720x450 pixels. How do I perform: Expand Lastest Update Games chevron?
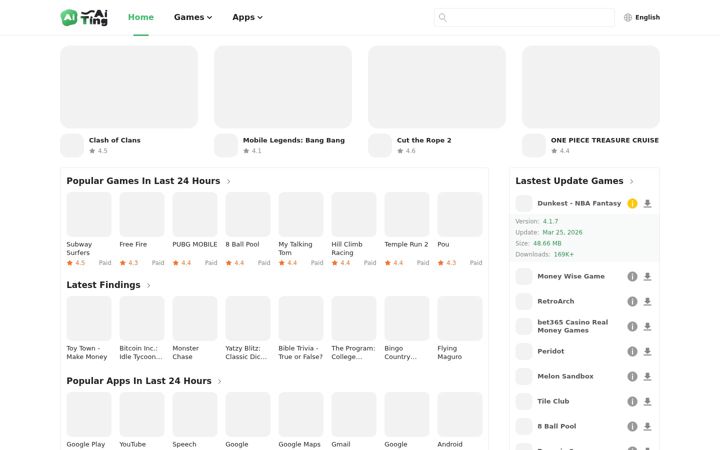pyautogui.click(x=631, y=181)
